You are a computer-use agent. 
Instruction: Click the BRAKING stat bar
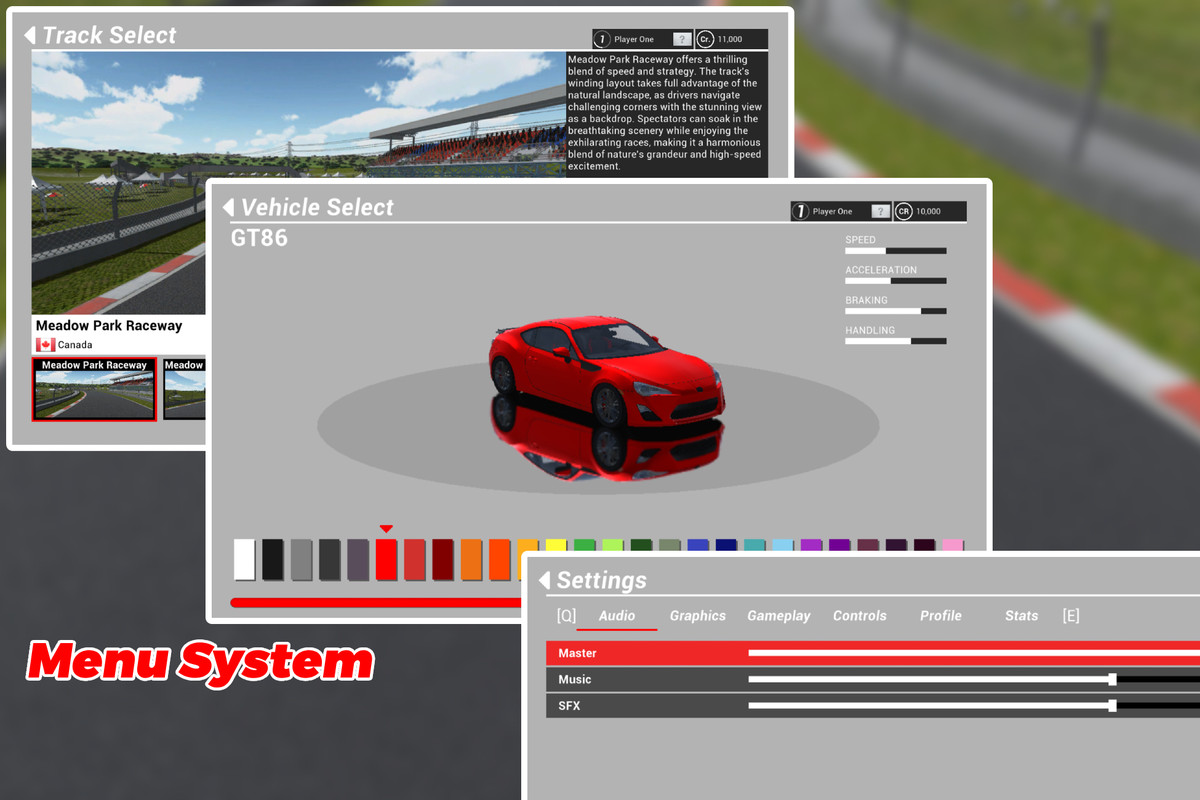[x=896, y=311]
